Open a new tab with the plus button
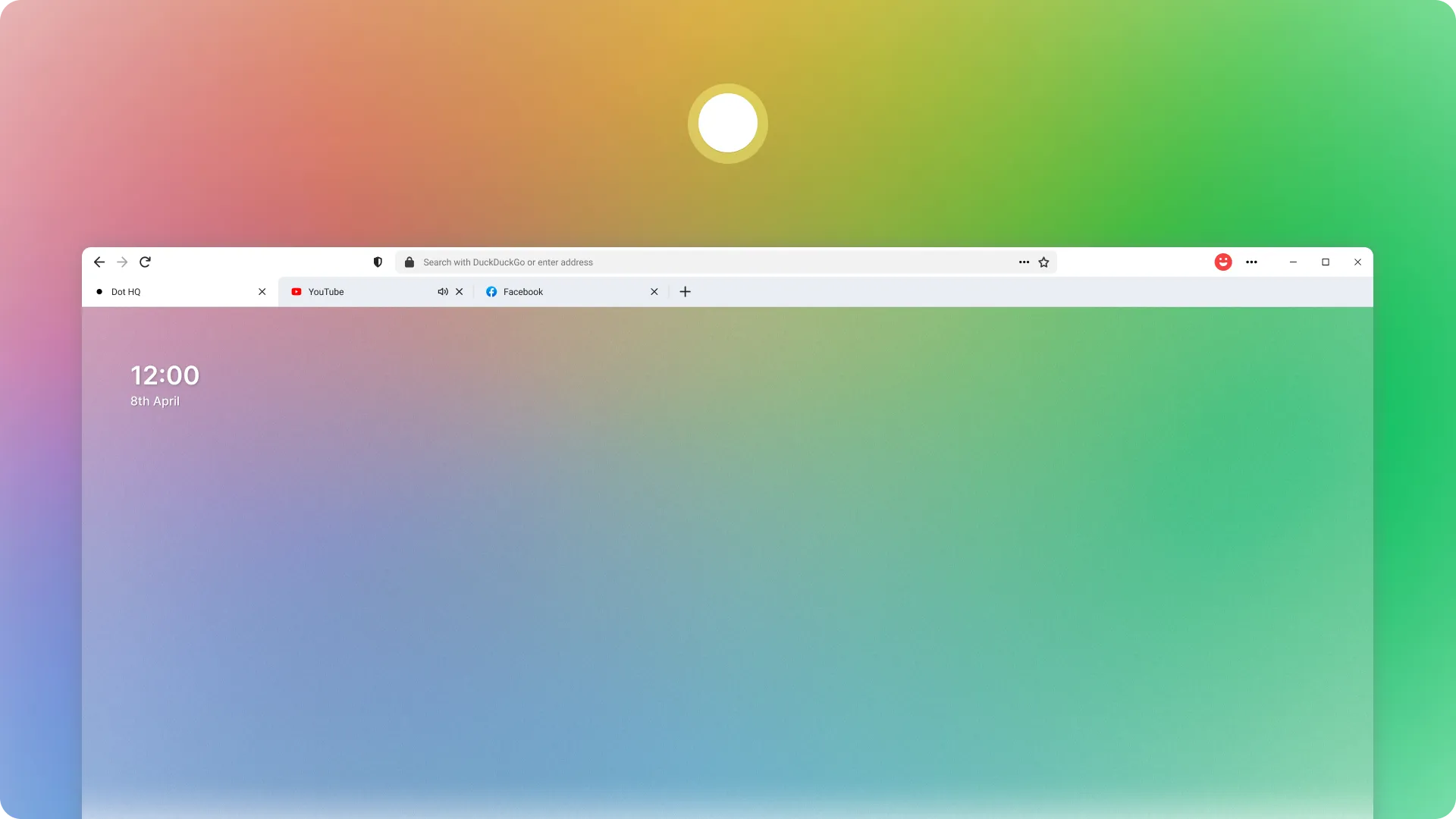1456x819 pixels. pyautogui.click(x=685, y=291)
